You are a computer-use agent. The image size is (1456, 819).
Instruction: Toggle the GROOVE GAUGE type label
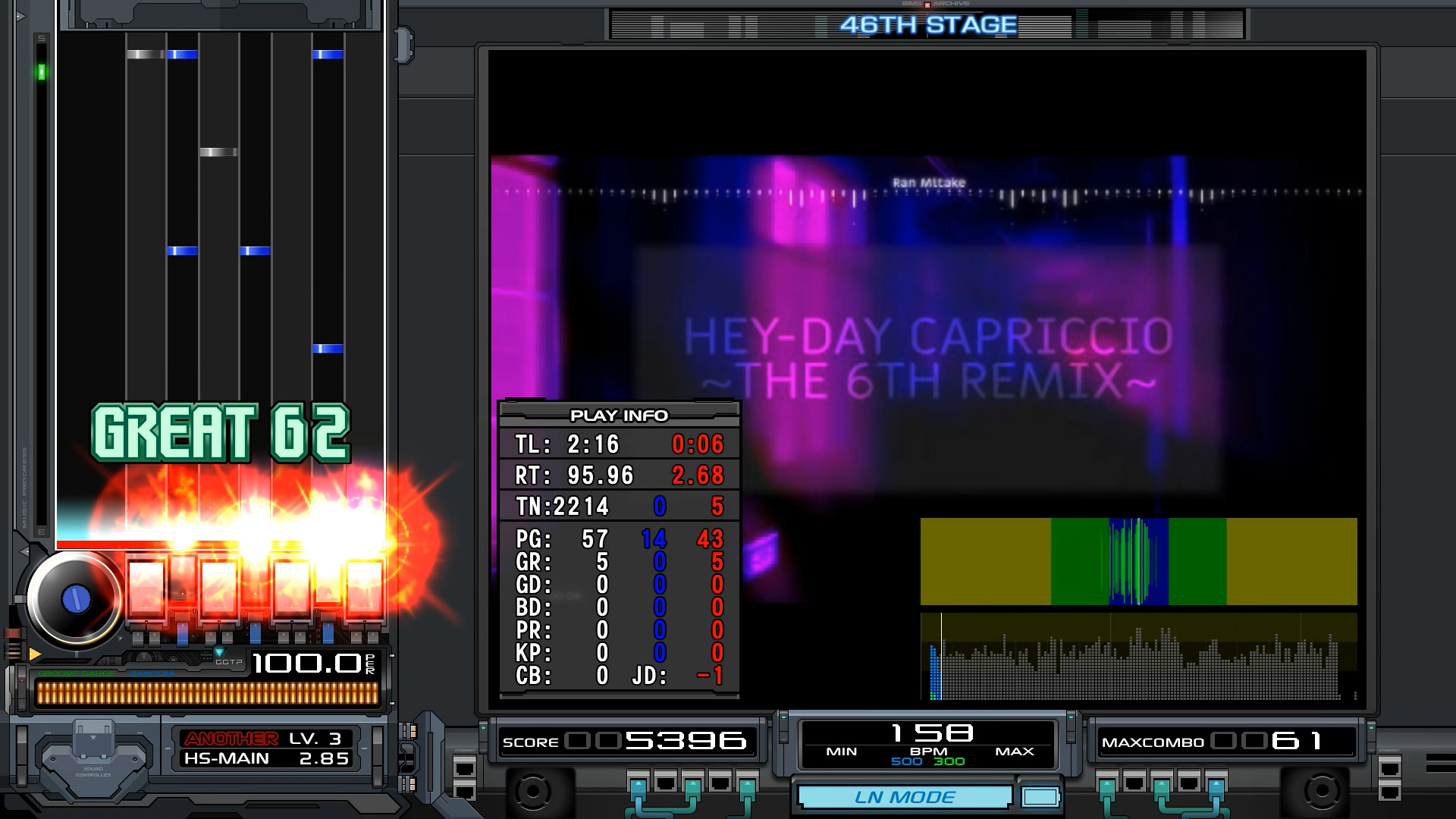pos(77,673)
